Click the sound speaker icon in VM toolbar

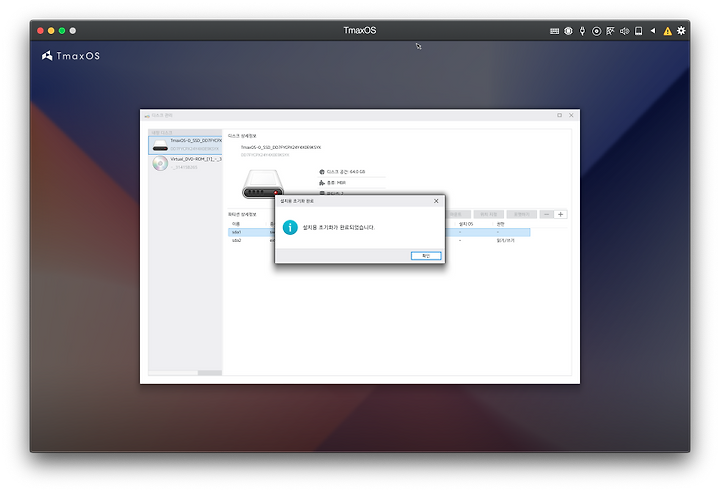624,31
